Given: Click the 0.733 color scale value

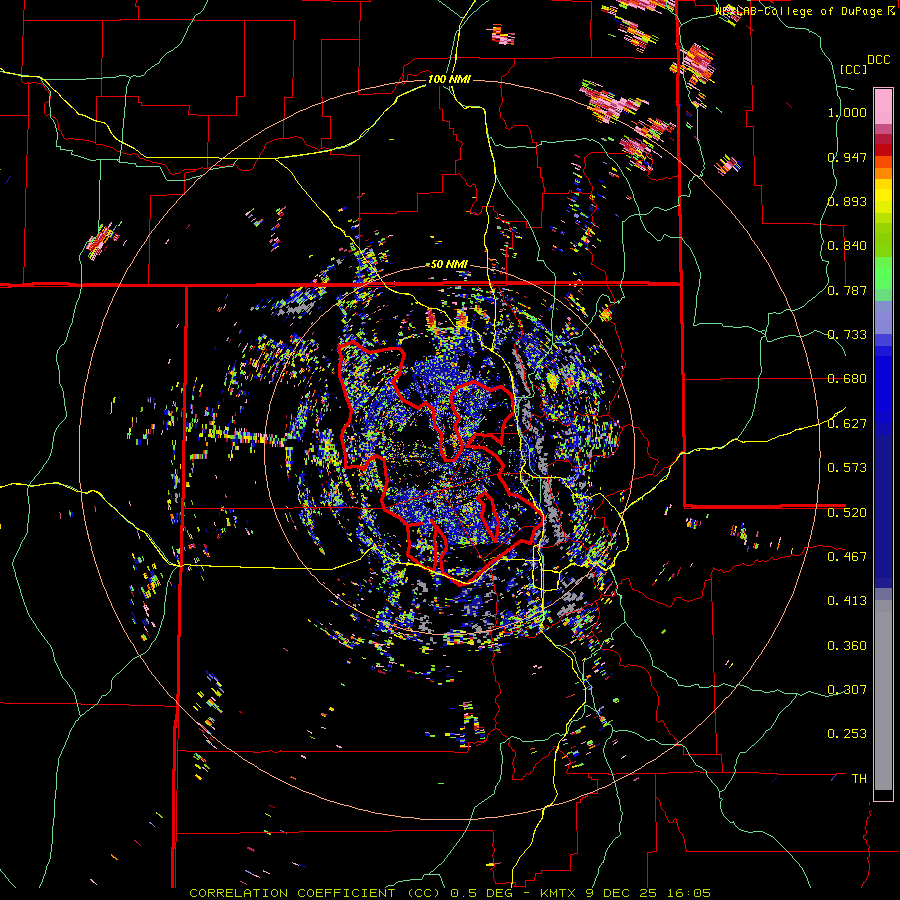Looking at the screenshot, I should tap(847, 335).
